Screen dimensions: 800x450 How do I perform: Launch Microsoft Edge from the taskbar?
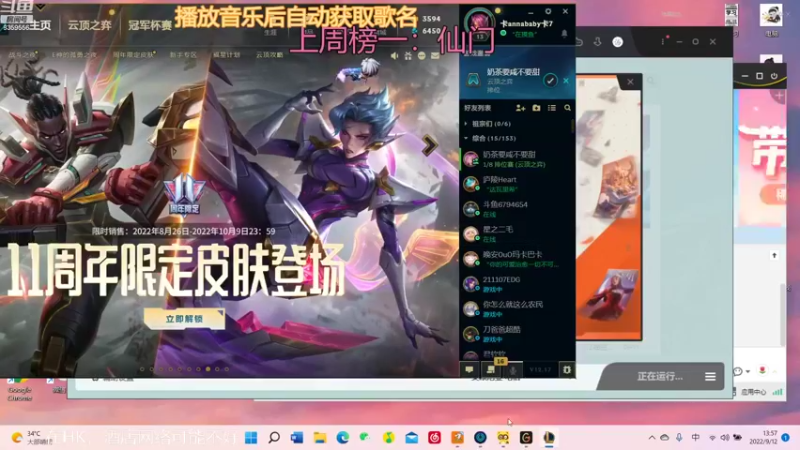(x=343, y=438)
